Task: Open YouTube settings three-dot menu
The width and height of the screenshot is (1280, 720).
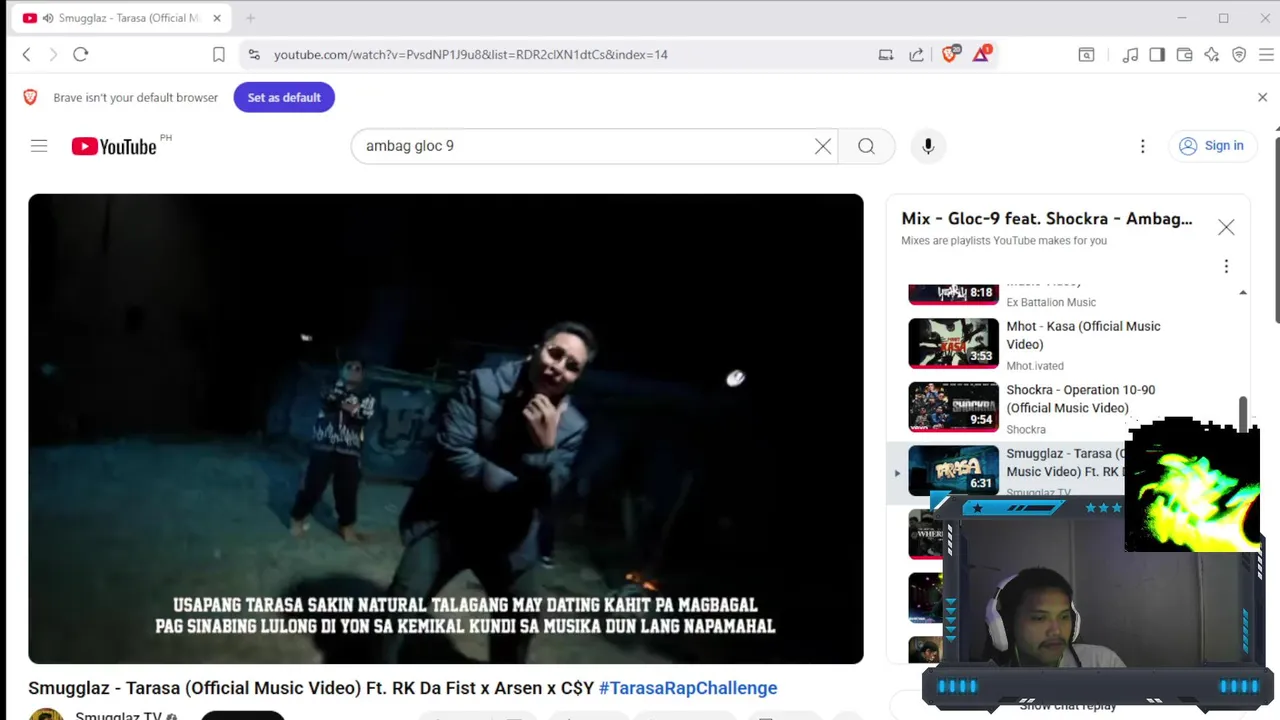Action: [x=1142, y=146]
